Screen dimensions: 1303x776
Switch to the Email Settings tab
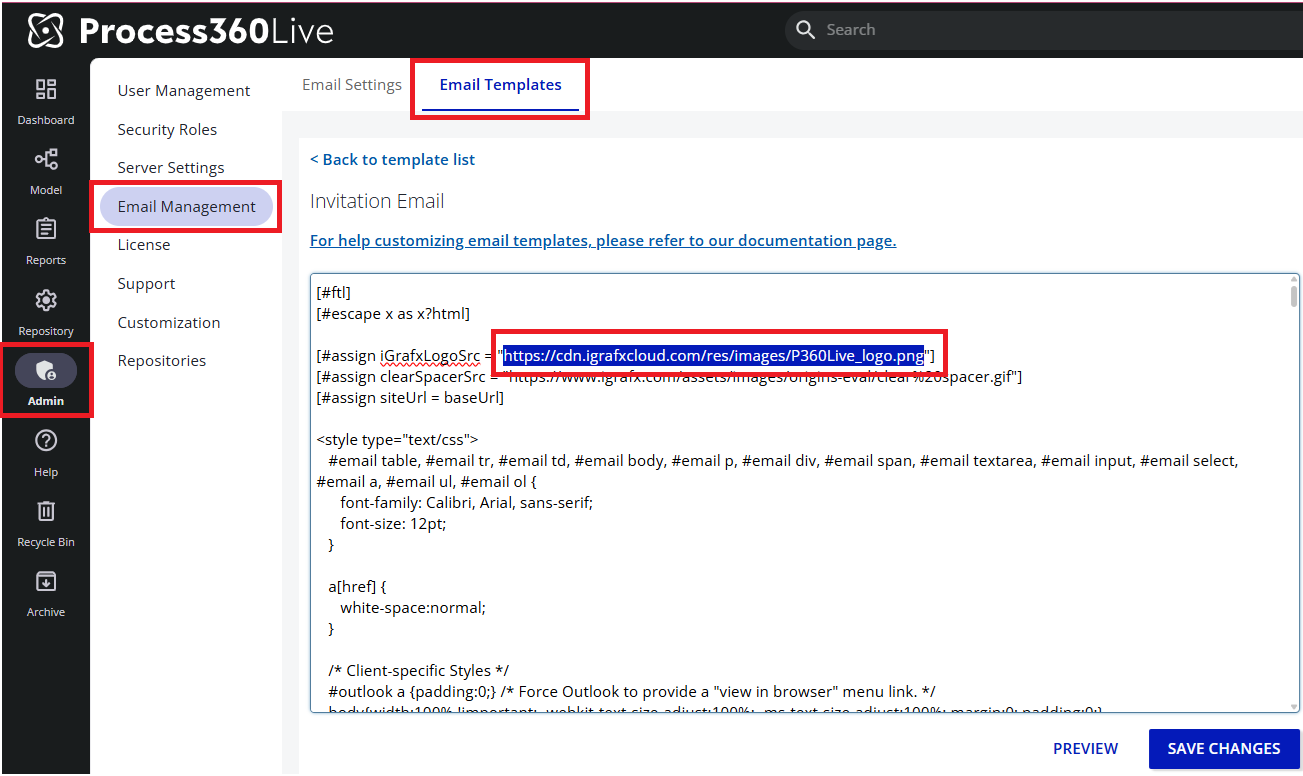point(352,85)
